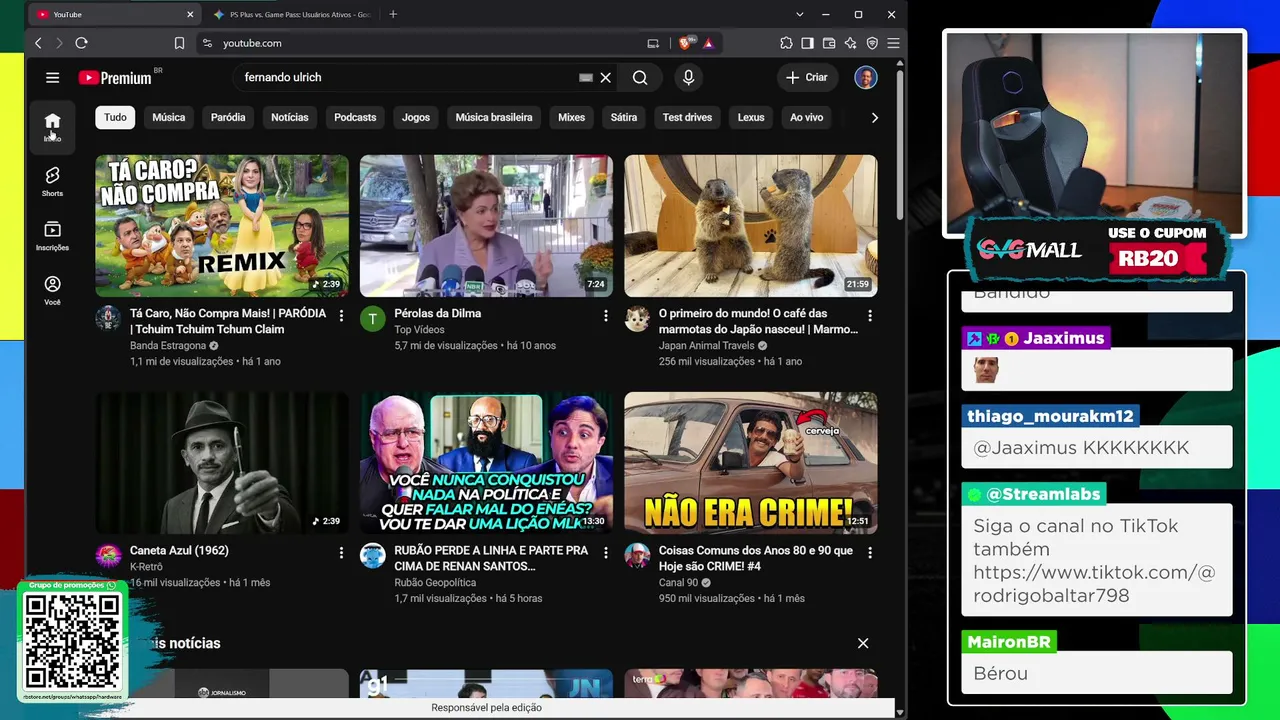Viewport: 1280px width, 720px height.
Task: Open the Japan Animal Travels avatar
Action: pyautogui.click(x=637, y=319)
